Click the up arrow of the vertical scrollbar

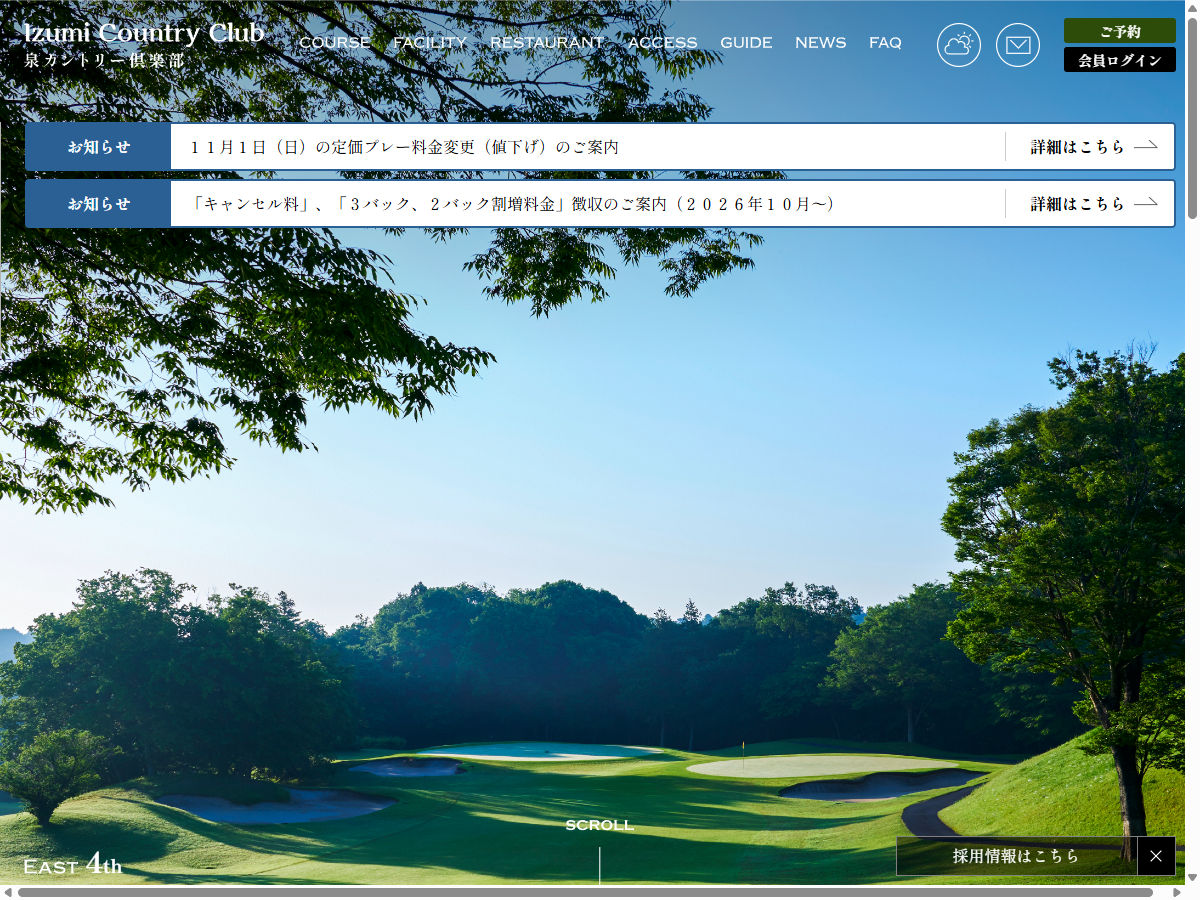point(1192,7)
